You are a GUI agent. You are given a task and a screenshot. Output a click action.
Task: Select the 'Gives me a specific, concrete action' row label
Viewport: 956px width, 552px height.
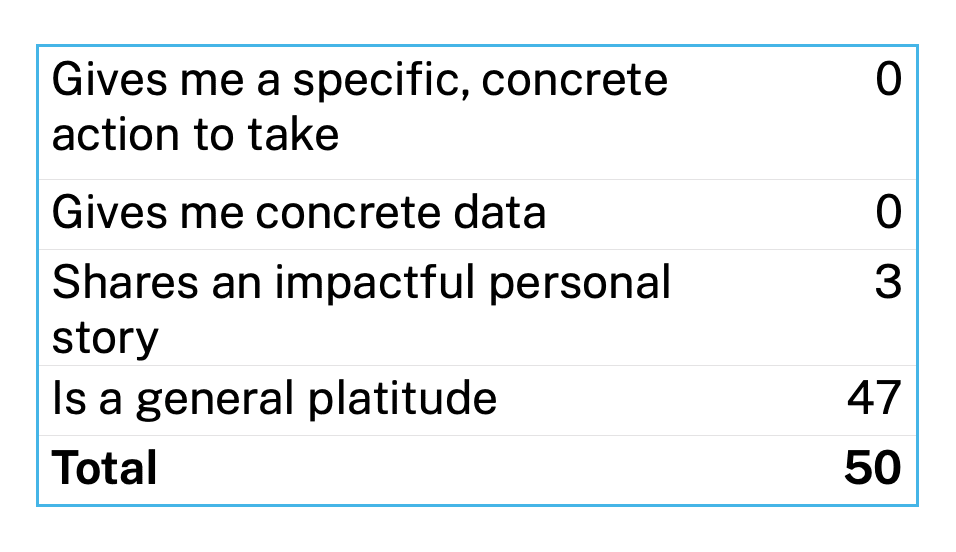[x=360, y=107]
